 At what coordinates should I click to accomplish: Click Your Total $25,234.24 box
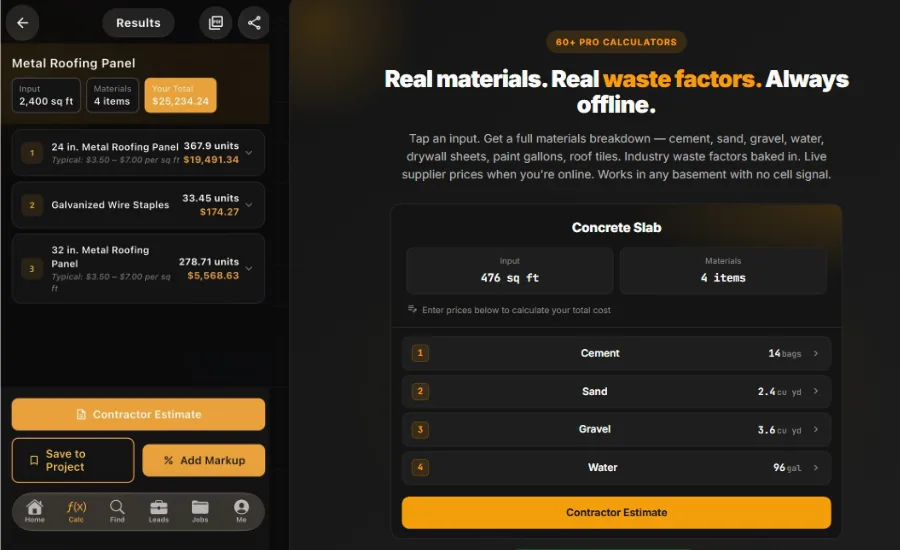[x=180, y=95]
